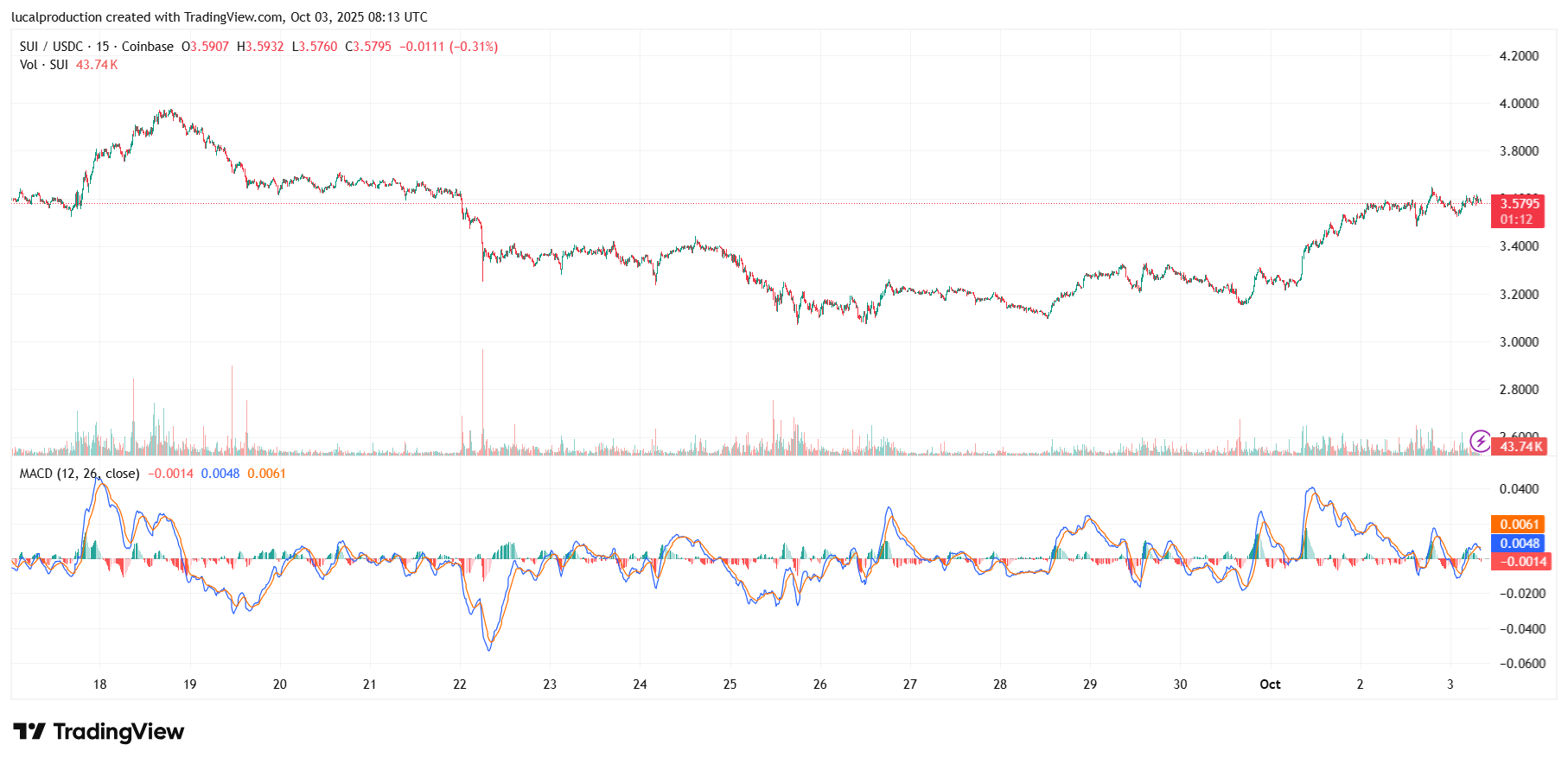Click date 3 on the time axis
Image resolution: width=1568 pixels, height=764 pixels.
click(x=1450, y=684)
